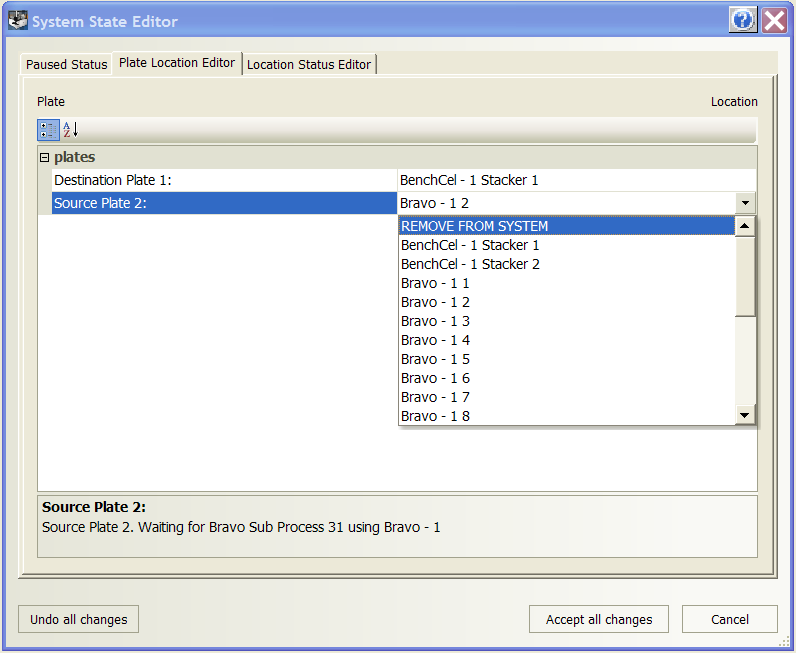Select the Plate Location Editor tab
This screenshot has height=653, width=796.
pyautogui.click(x=177, y=63)
